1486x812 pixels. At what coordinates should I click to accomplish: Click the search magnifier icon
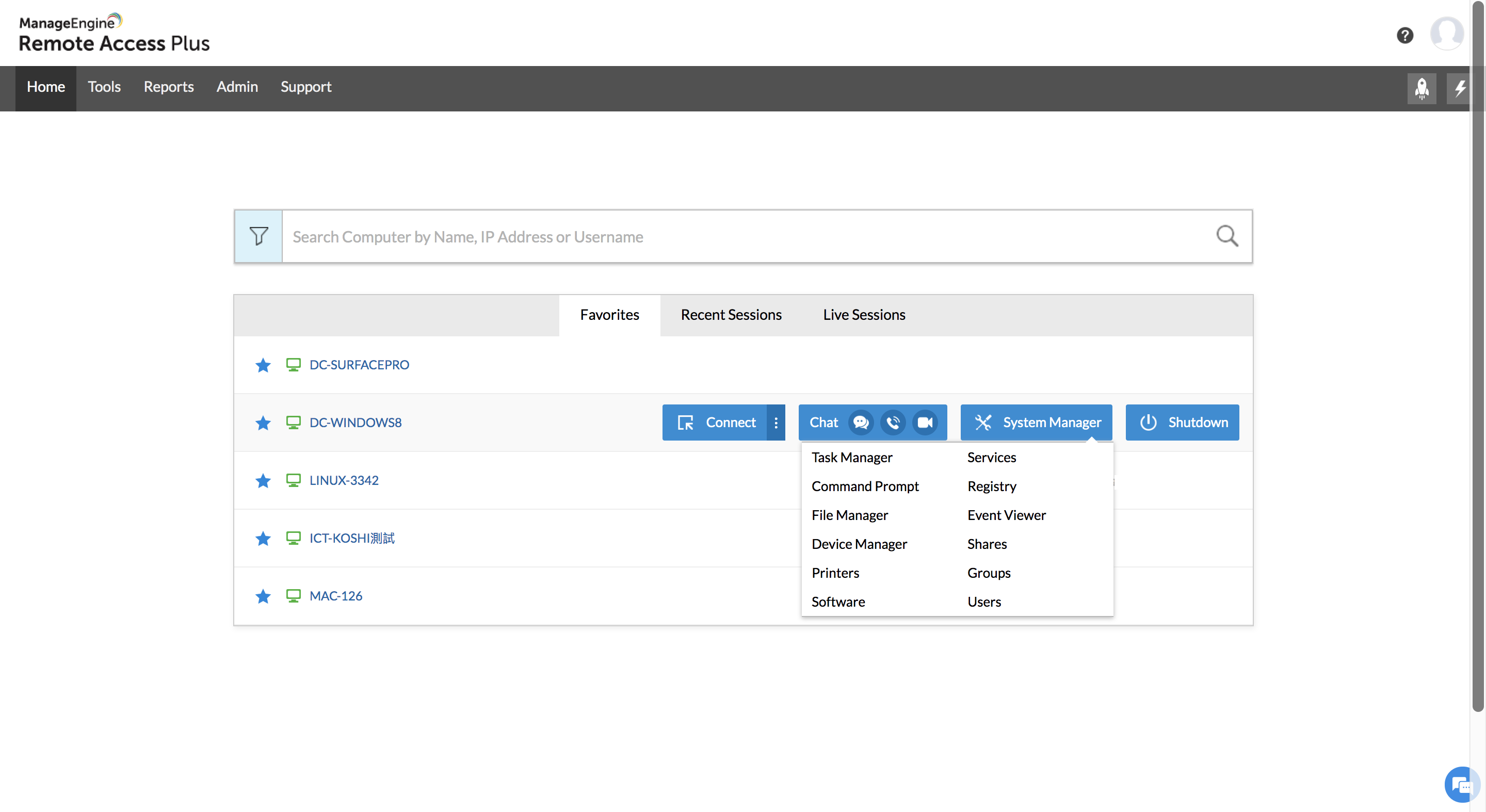click(1226, 236)
